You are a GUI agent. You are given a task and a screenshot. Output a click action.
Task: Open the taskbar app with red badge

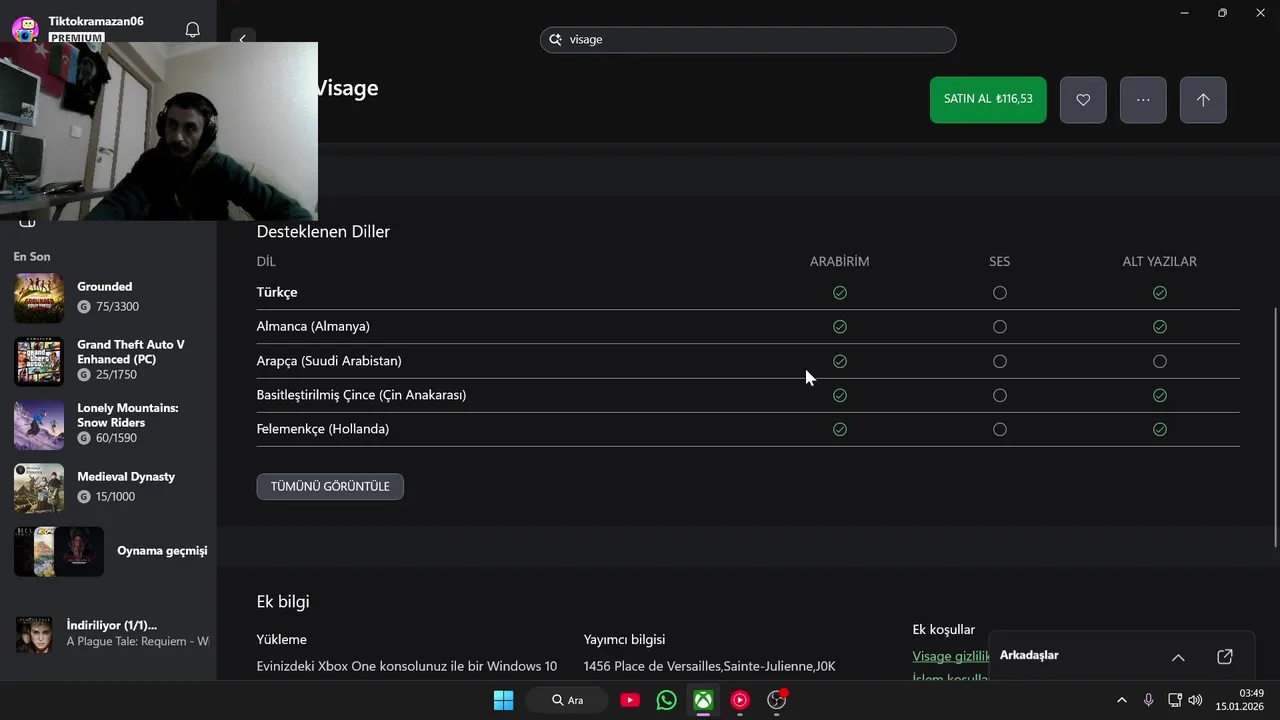click(x=777, y=700)
